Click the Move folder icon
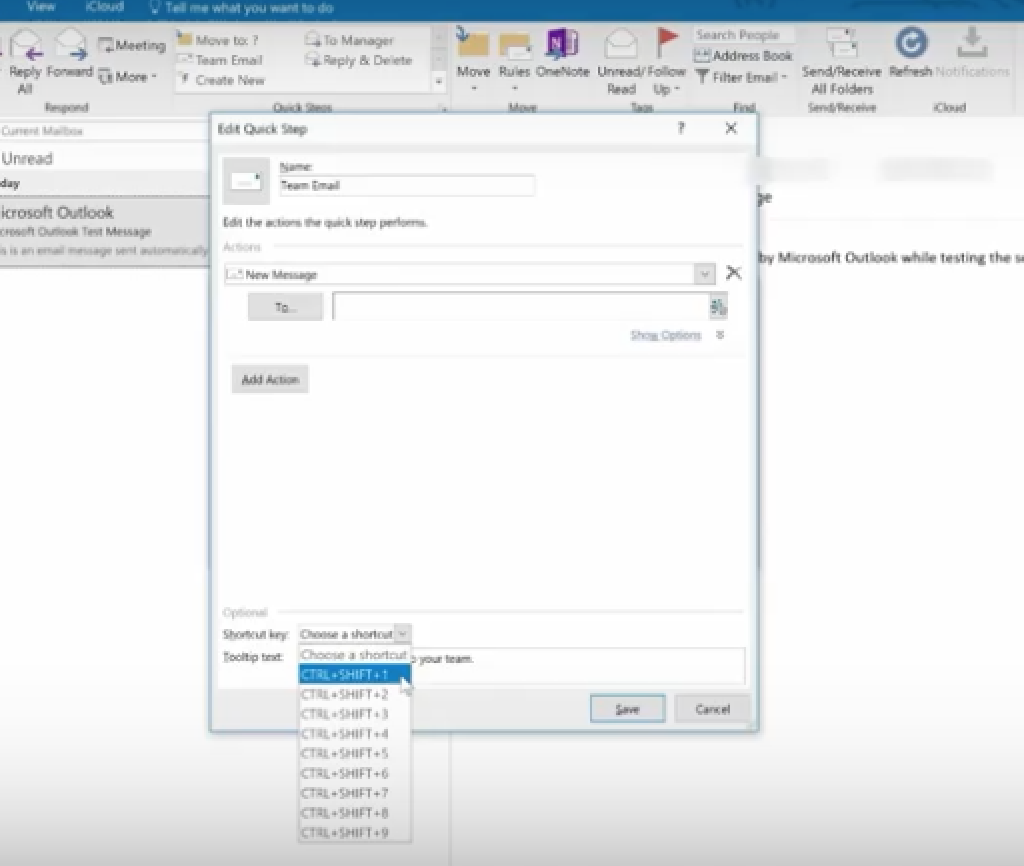This screenshot has width=1024, height=866. coord(472,46)
